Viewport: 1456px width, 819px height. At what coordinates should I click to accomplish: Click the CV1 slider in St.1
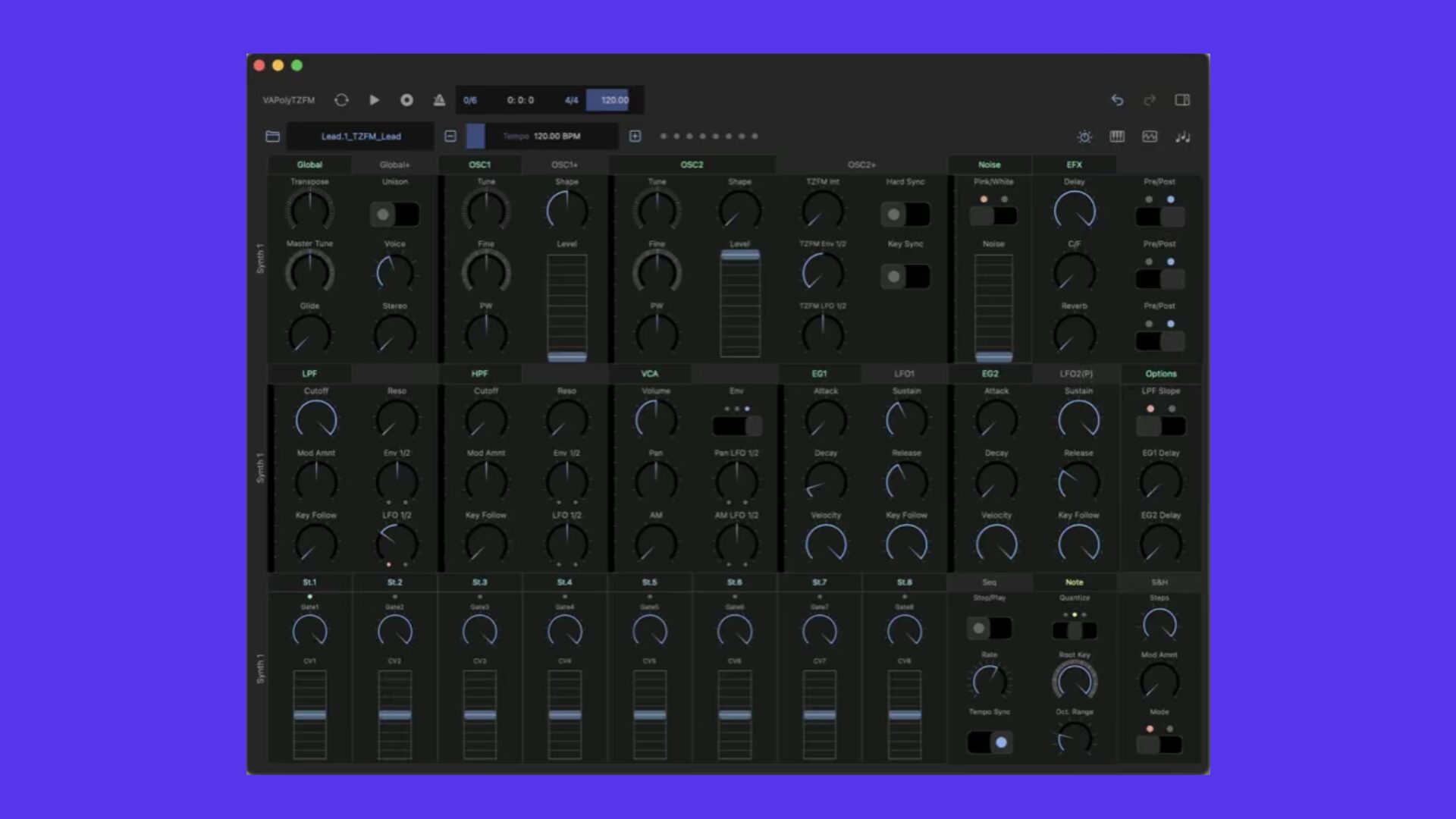pos(309,715)
